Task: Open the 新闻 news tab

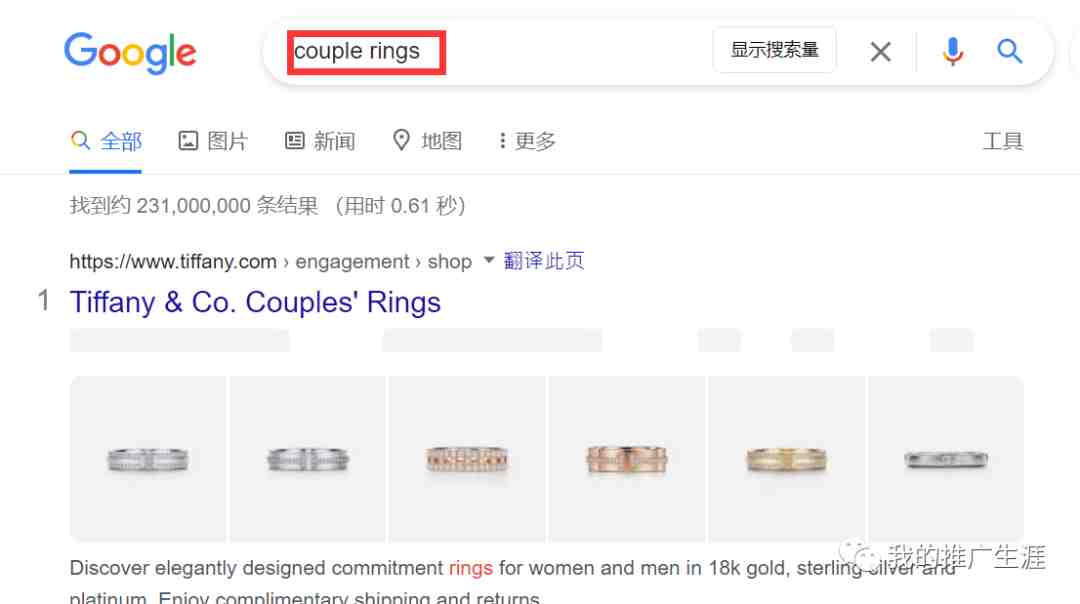Action: click(320, 141)
